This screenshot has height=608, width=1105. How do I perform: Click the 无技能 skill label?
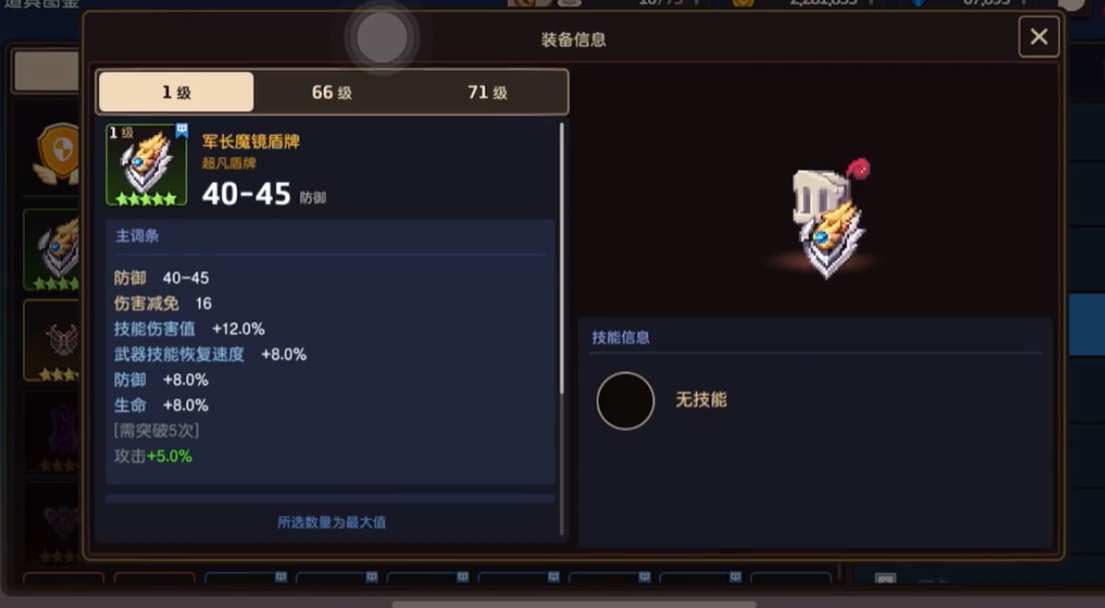pyautogui.click(x=701, y=399)
